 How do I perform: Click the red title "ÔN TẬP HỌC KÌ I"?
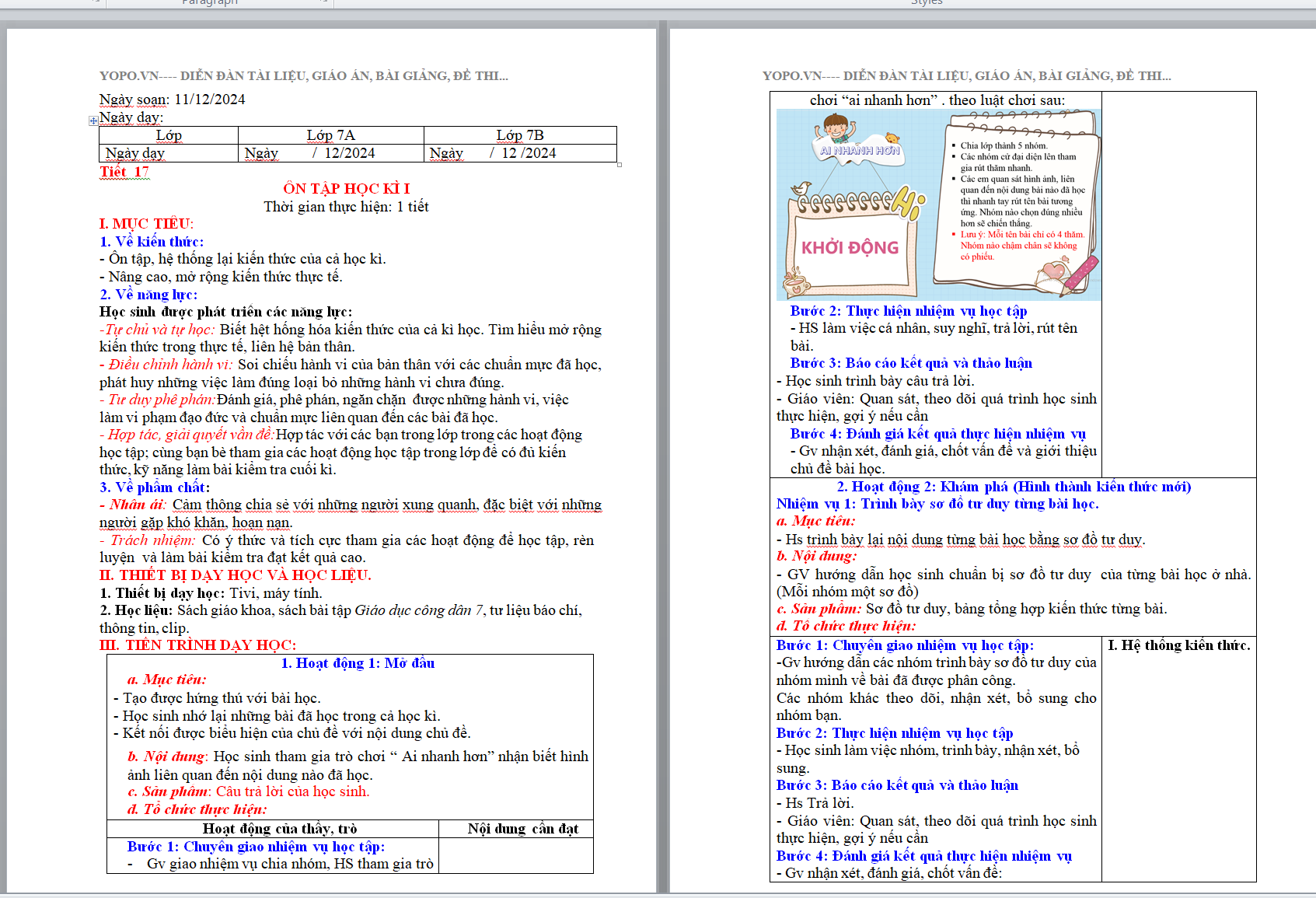[346, 188]
